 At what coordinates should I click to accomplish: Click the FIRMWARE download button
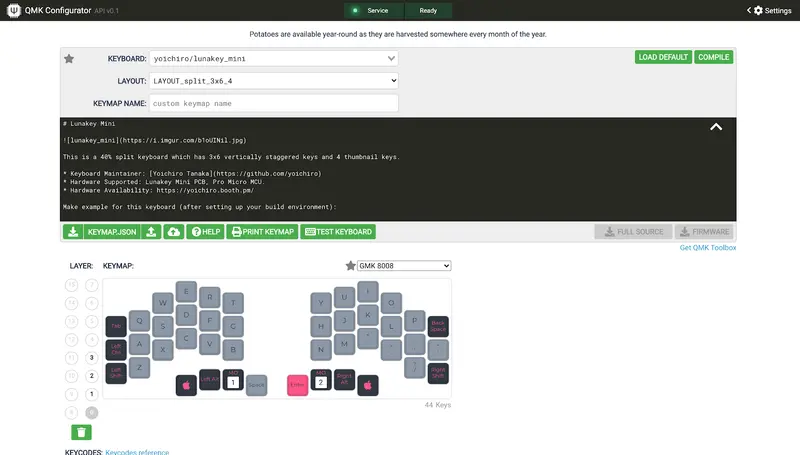click(704, 232)
